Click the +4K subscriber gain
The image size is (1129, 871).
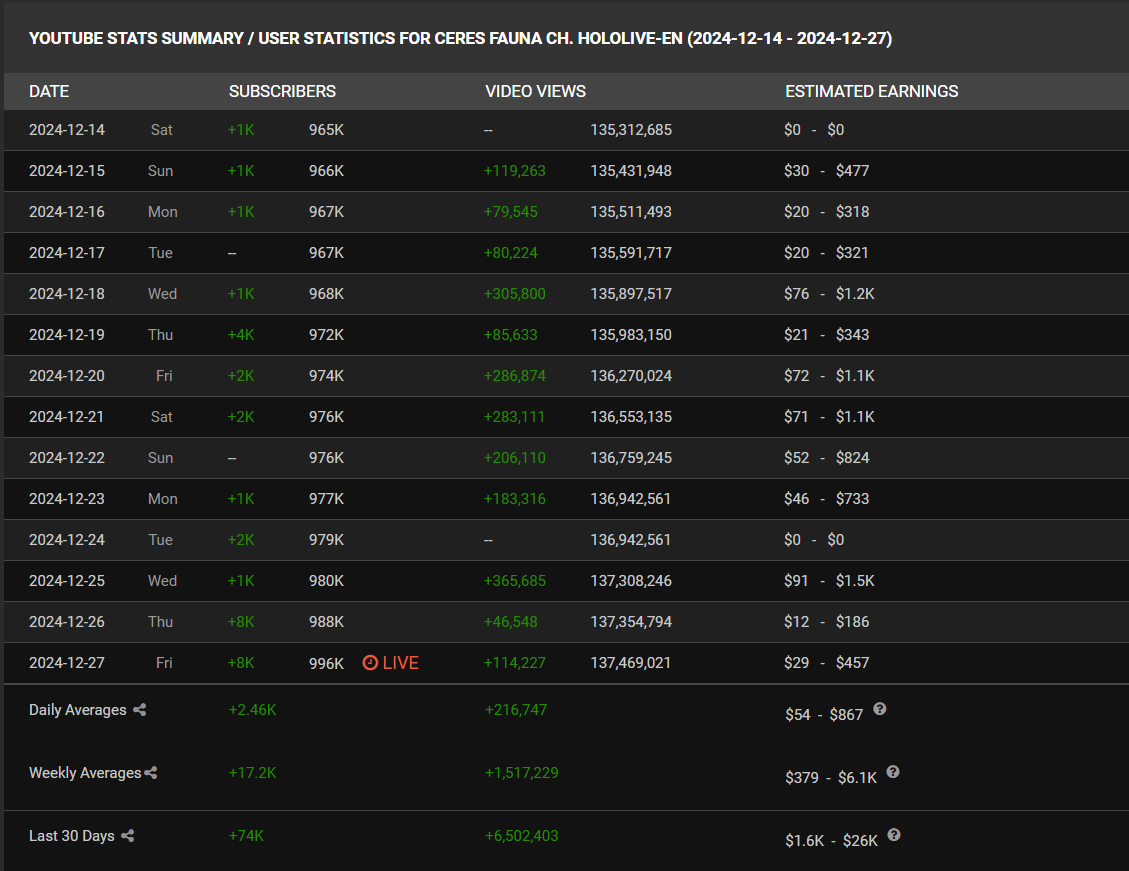[240, 335]
